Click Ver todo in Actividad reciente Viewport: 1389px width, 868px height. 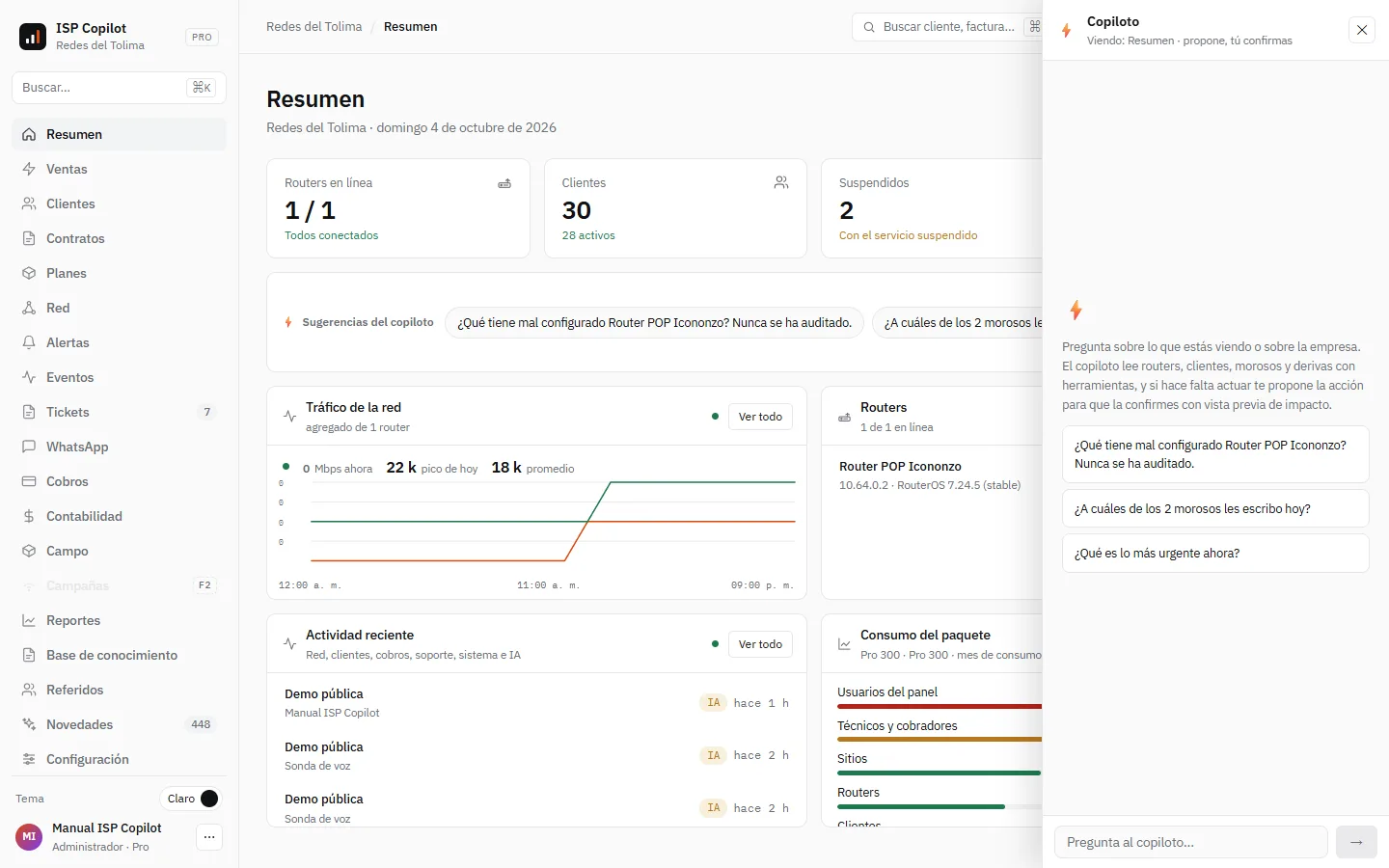[760, 644]
